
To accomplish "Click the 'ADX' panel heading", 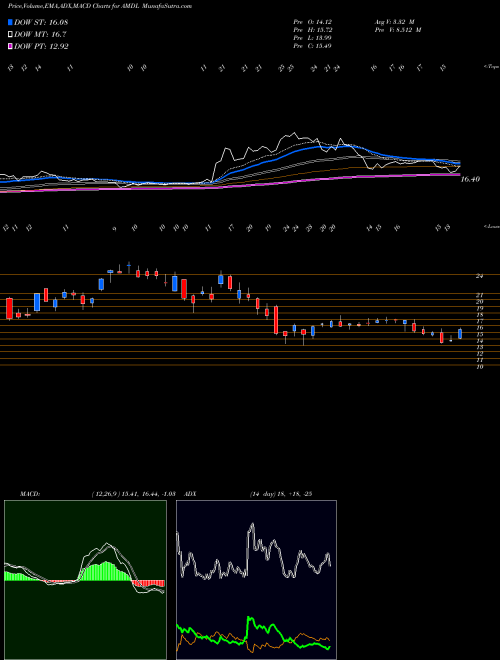I will (x=190, y=494).
